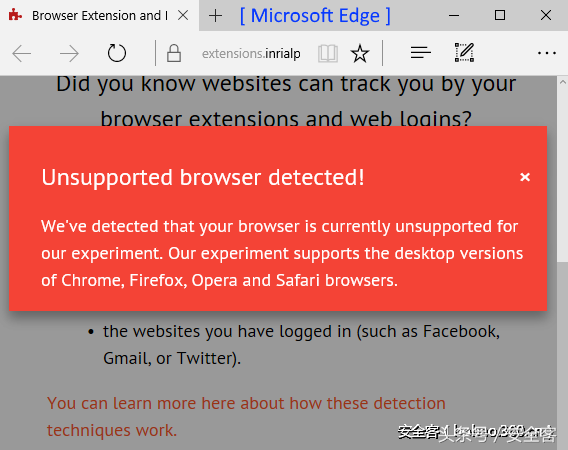This screenshot has width=568, height=450.
Task: Minimize the Edge browser window
Action: pos(454,16)
